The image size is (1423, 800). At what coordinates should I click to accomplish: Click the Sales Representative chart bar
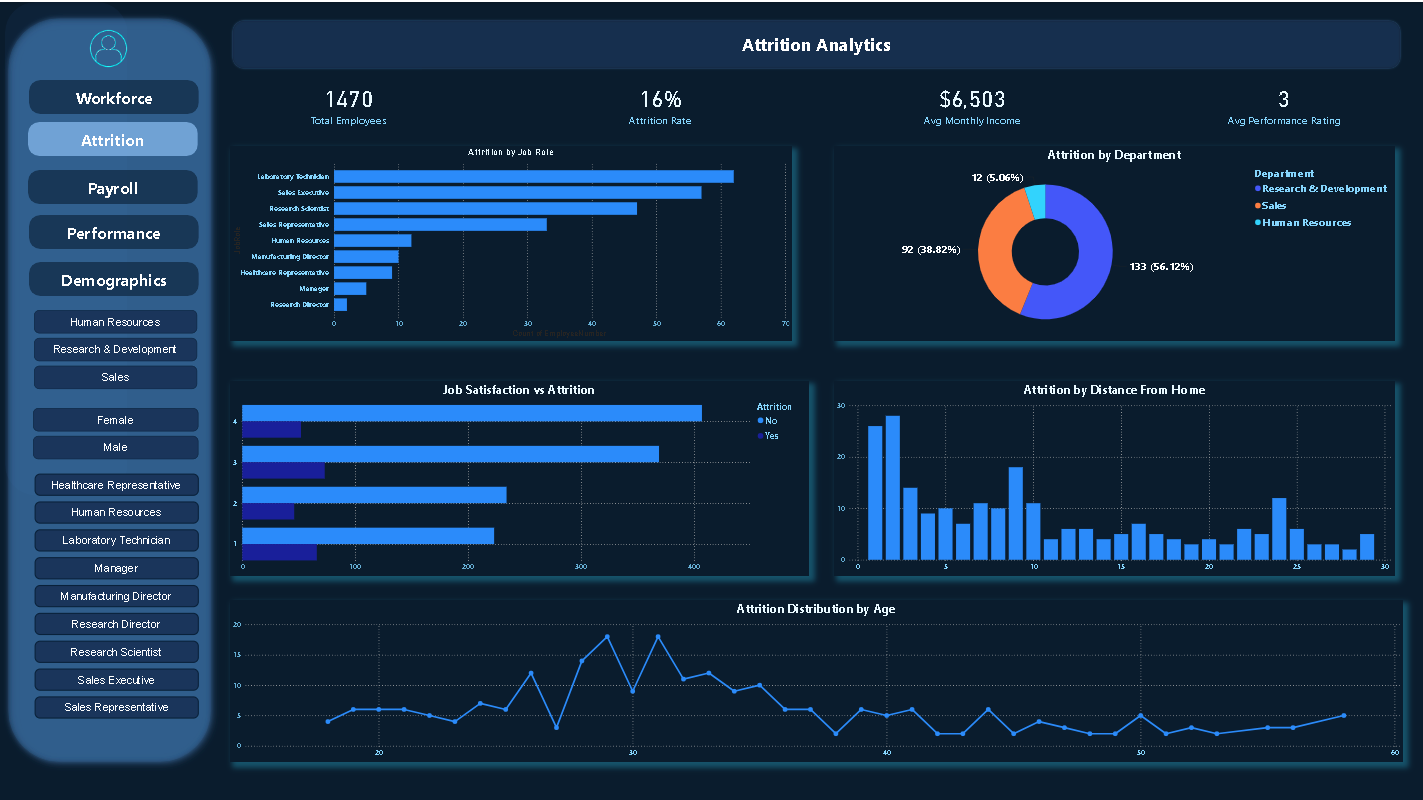(x=440, y=224)
